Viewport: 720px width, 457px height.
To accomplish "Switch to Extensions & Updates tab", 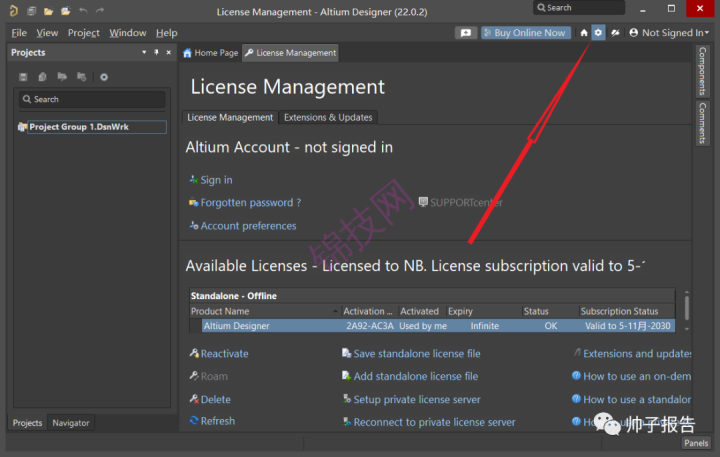I will click(x=328, y=117).
